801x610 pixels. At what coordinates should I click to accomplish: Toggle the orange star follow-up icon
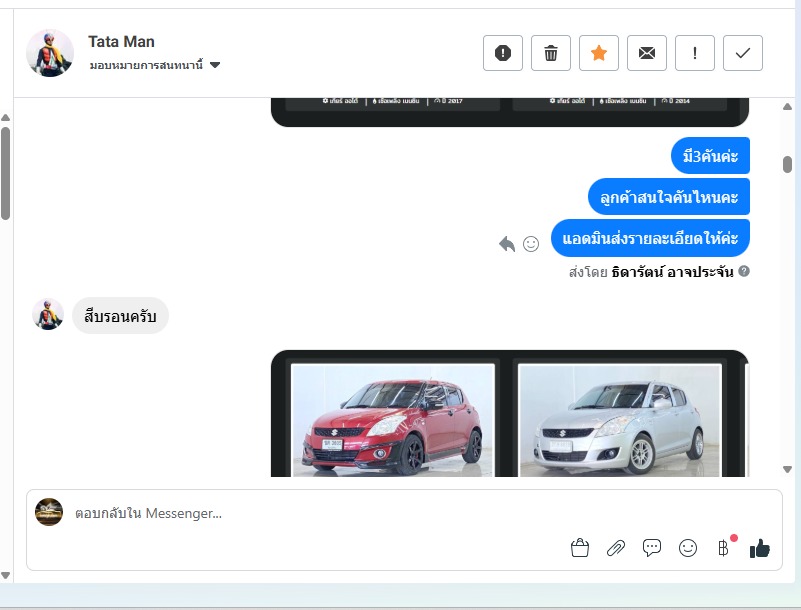coord(599,53)
